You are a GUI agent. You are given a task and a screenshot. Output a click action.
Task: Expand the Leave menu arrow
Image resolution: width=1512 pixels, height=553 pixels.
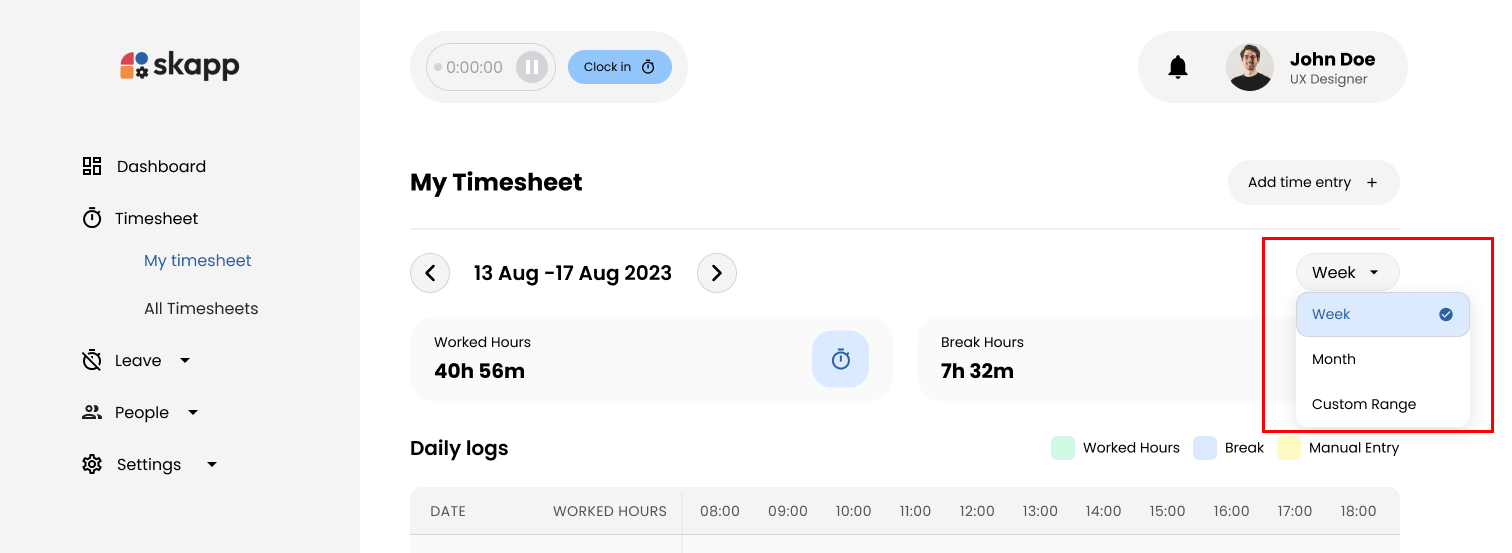pos(185,360)
